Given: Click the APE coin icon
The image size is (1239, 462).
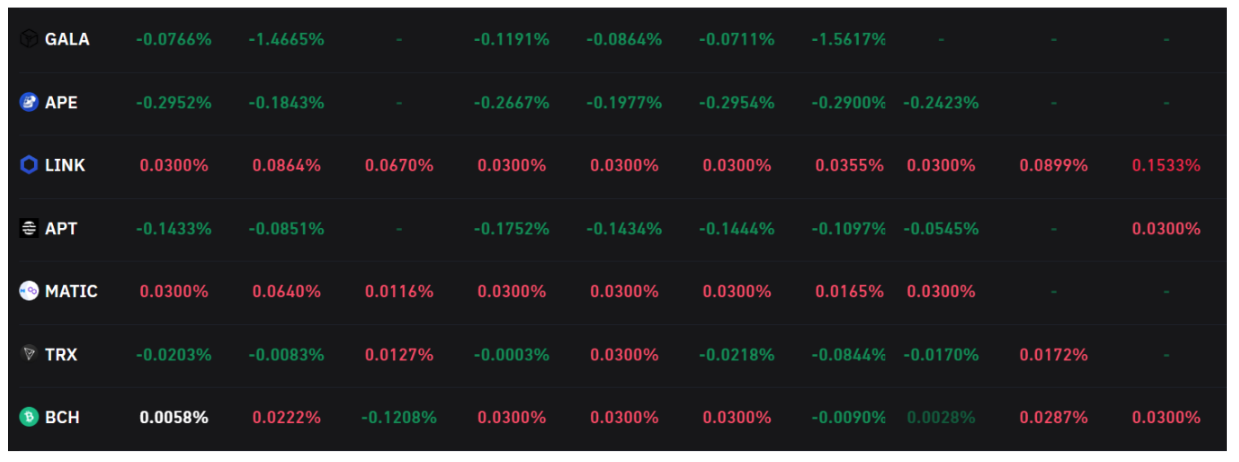Looking at the screenshot, I should tap(29, 102).
